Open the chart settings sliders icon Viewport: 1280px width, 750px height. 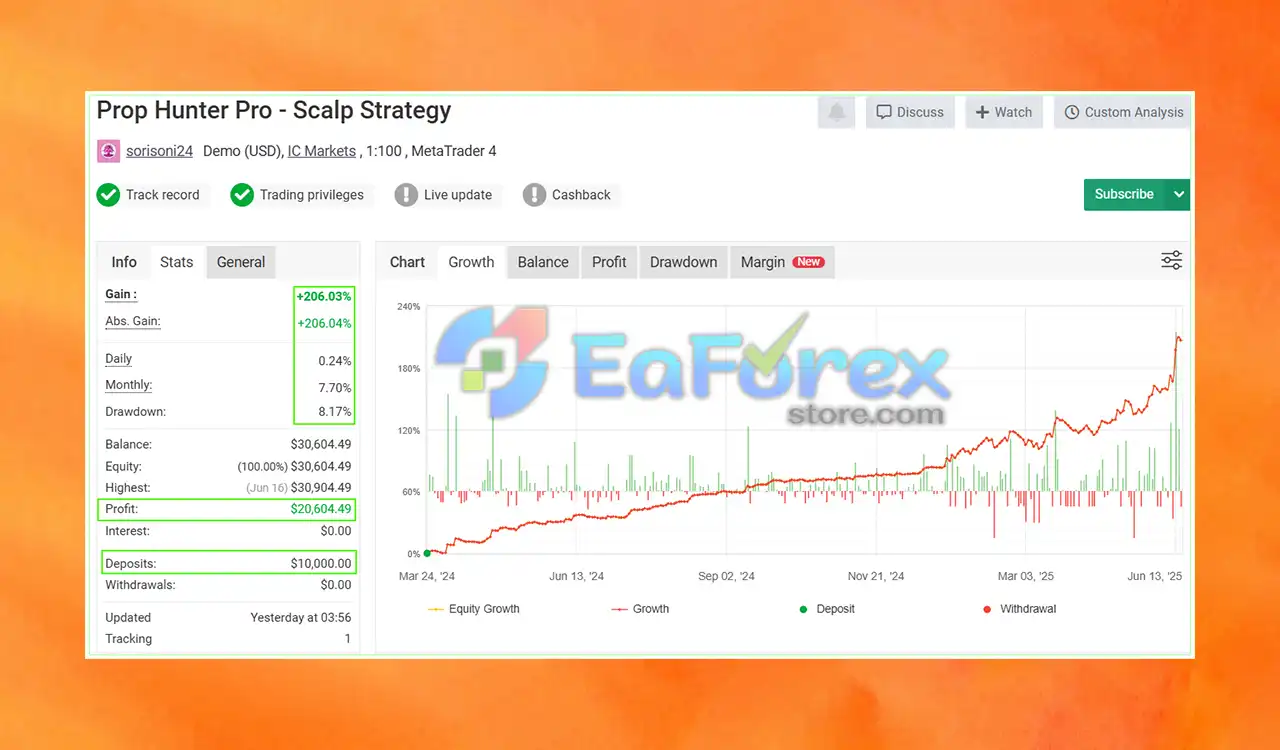pos(1171,261)
